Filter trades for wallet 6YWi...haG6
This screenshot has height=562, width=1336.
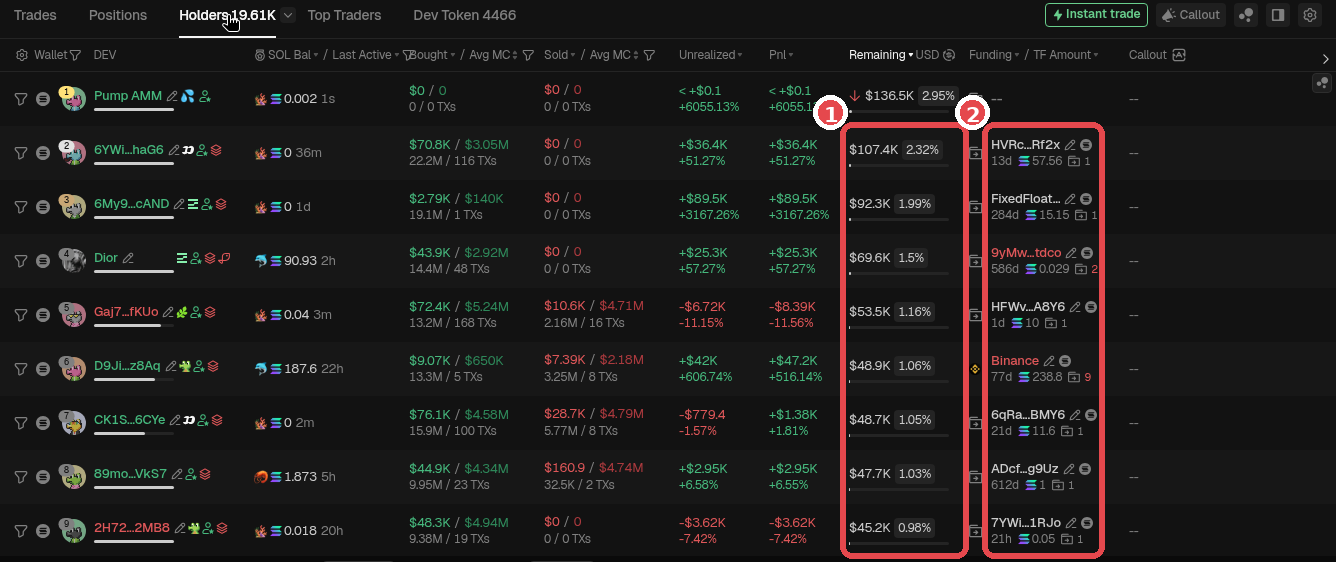click(x=21, y=152)
